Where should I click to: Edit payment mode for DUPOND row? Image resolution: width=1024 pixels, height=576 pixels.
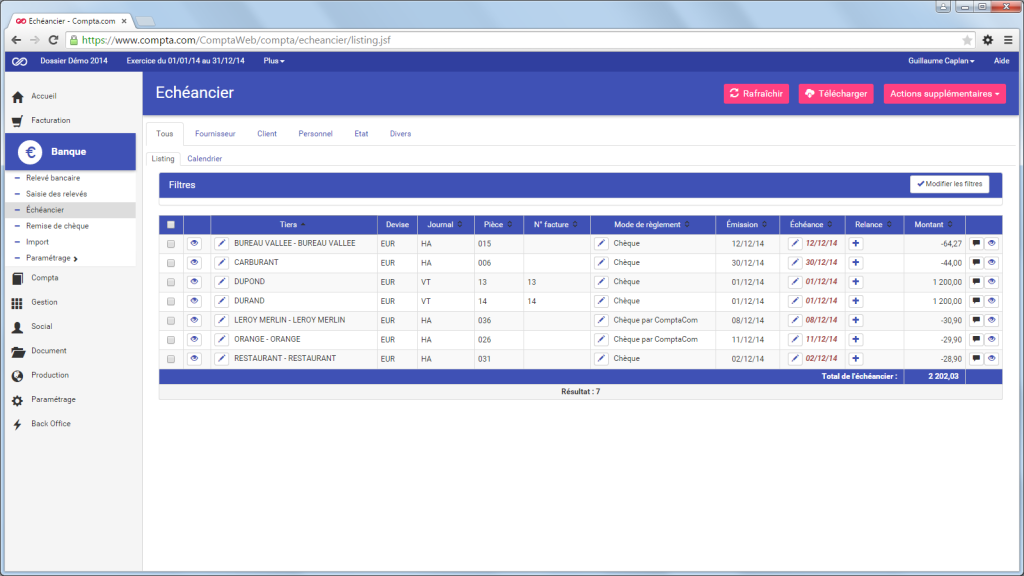tap(601, 282)
